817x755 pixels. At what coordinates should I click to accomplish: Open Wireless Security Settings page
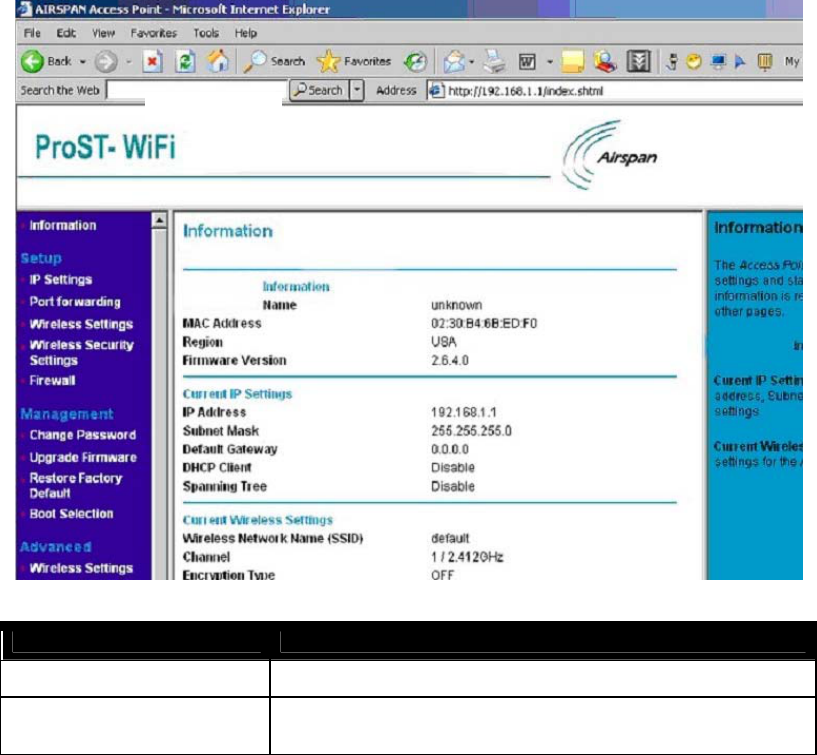[81, 353]
